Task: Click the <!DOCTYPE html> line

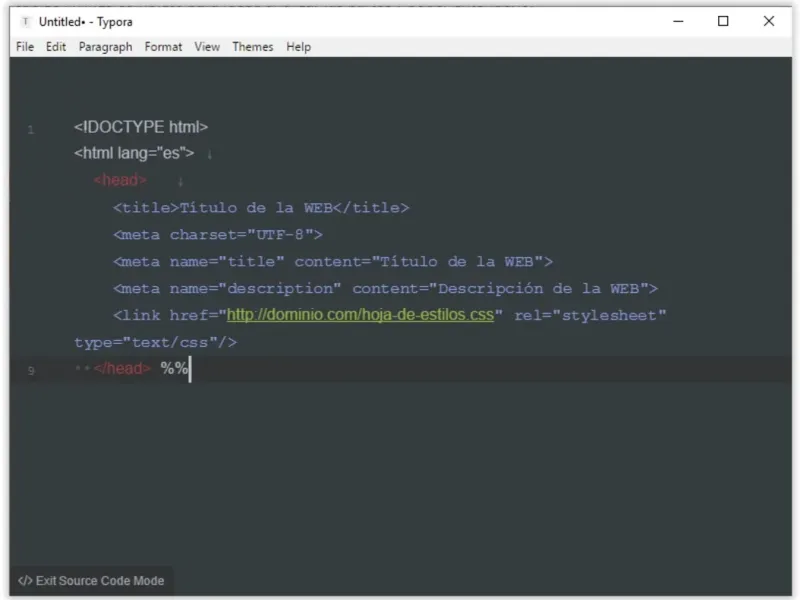Action: pyautogui.click(x=141, y=127)
